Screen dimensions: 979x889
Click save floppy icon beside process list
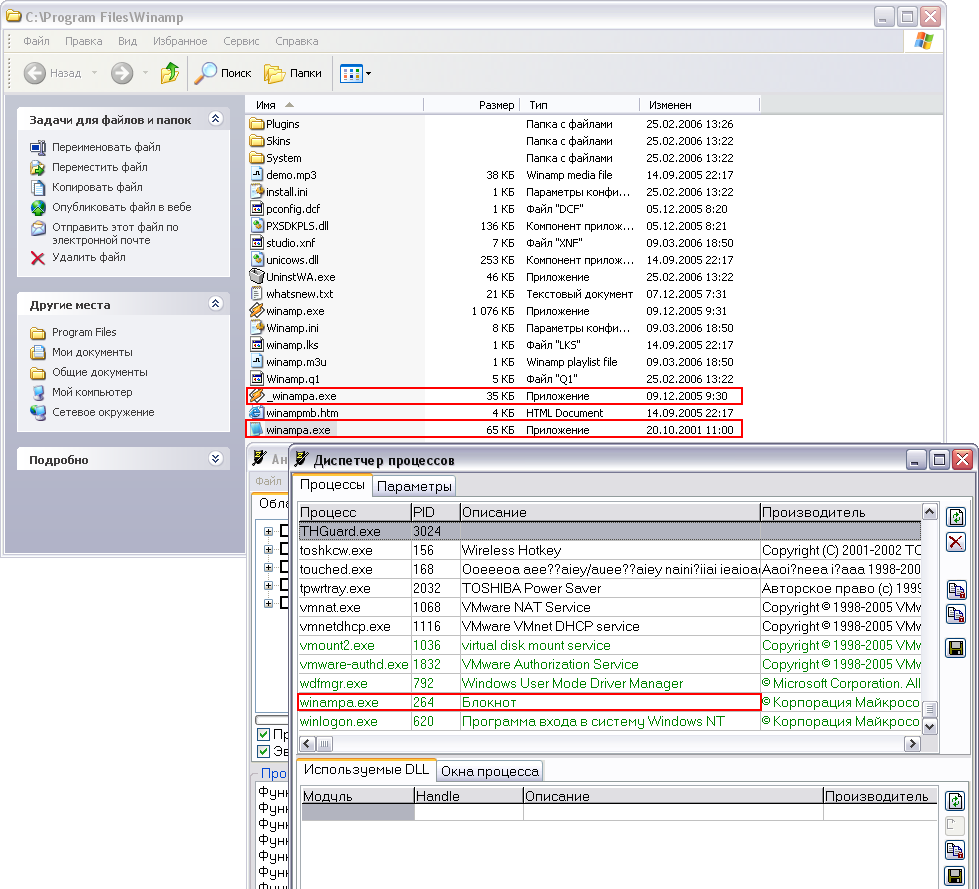[x=956, y=648]
